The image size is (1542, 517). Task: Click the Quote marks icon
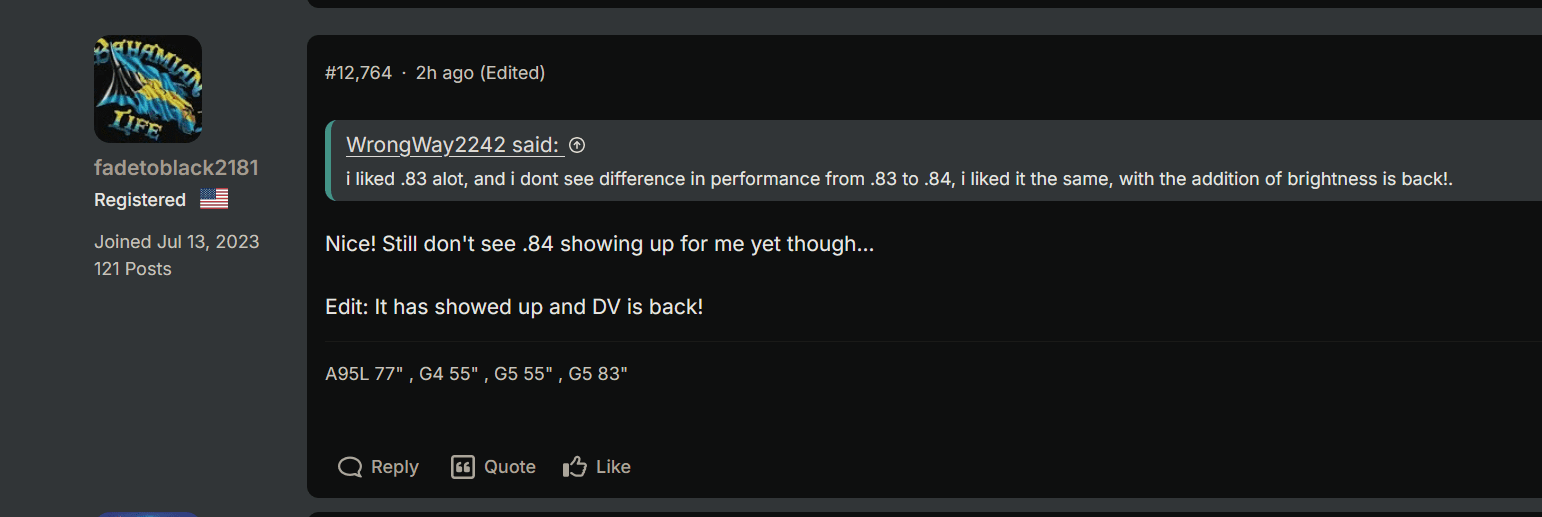(x=462, y=467)
